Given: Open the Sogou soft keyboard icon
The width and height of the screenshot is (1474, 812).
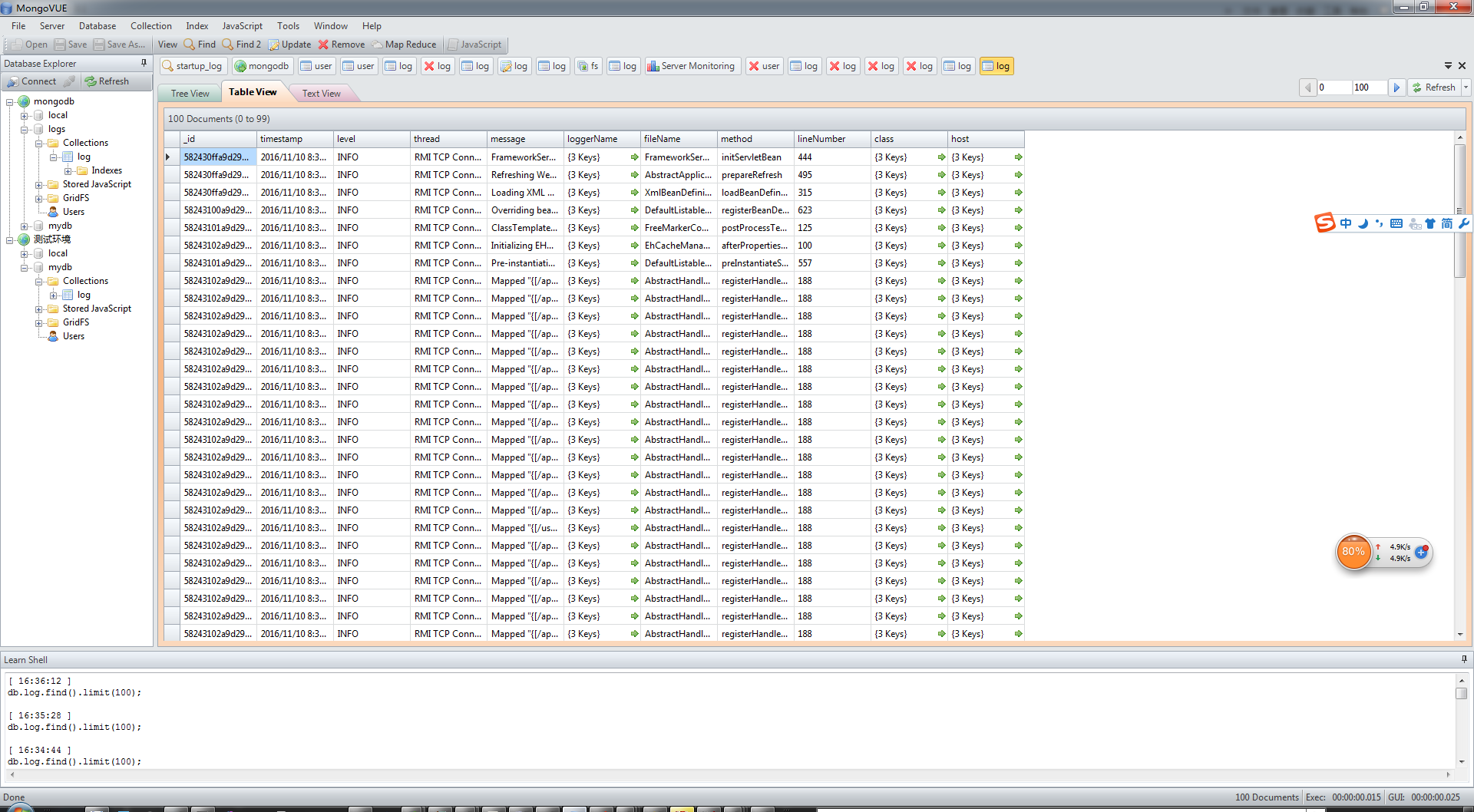Looking at the screenshot, I should pos(1396,223).
